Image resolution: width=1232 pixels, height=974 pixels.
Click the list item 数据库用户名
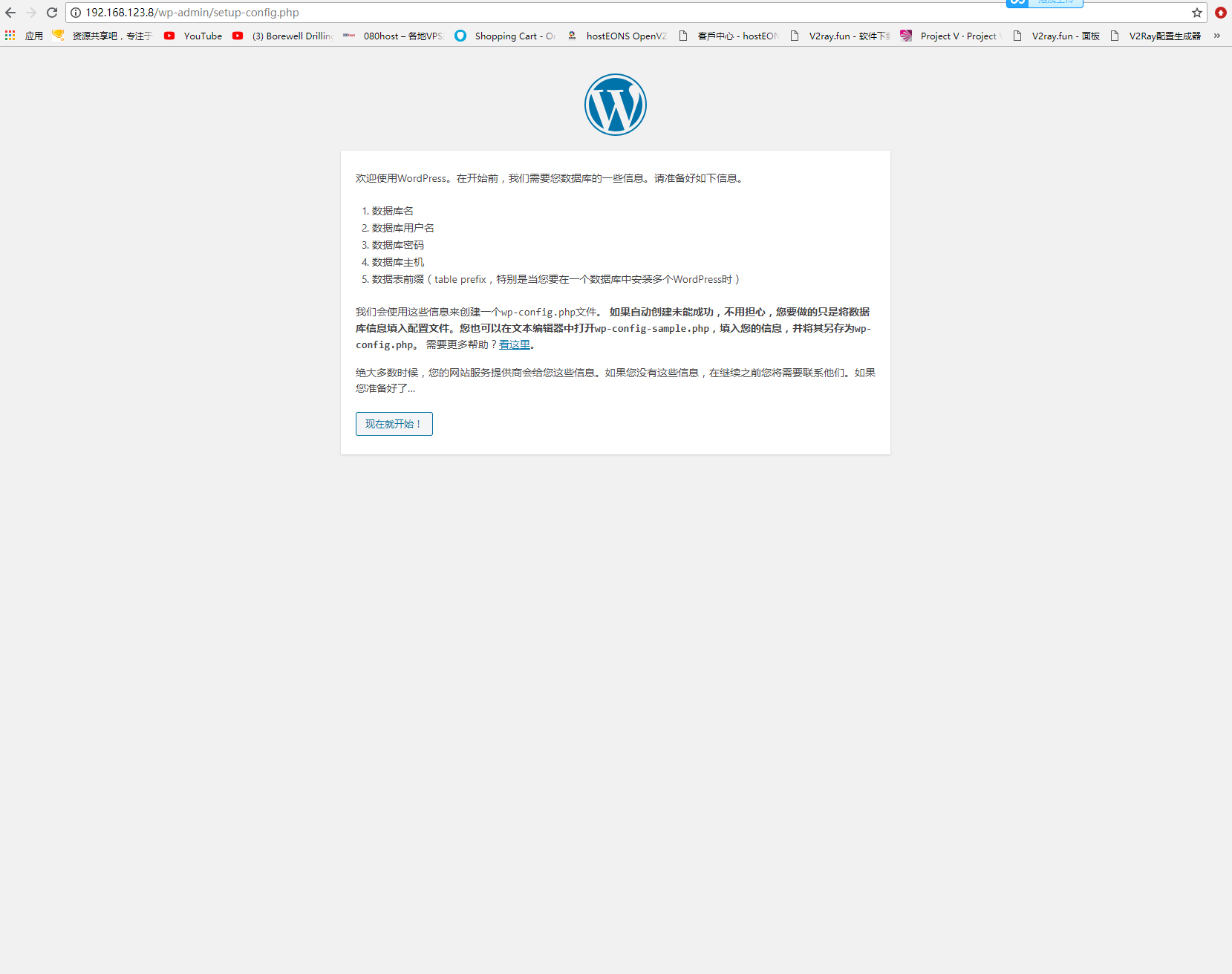[403, 228]
